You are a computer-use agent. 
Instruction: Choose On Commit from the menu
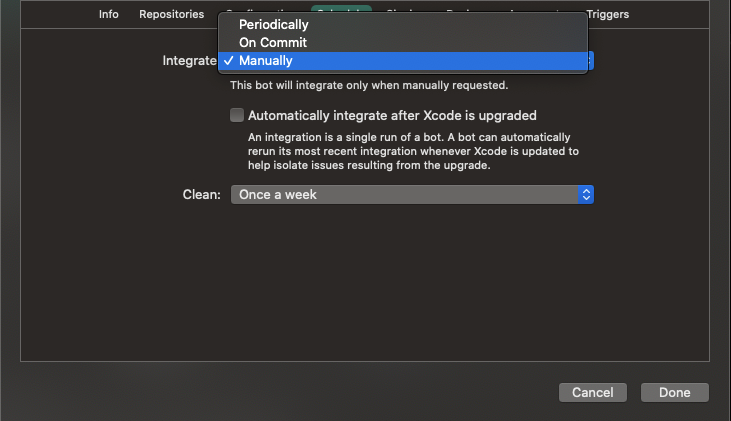403,42
